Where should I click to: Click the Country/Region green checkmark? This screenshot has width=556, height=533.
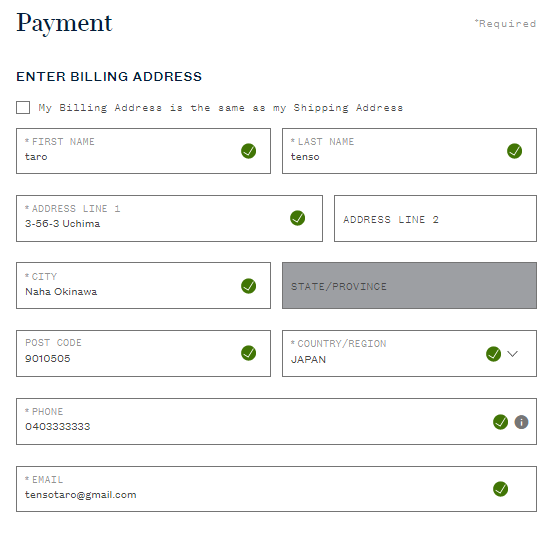coord(493,354)
